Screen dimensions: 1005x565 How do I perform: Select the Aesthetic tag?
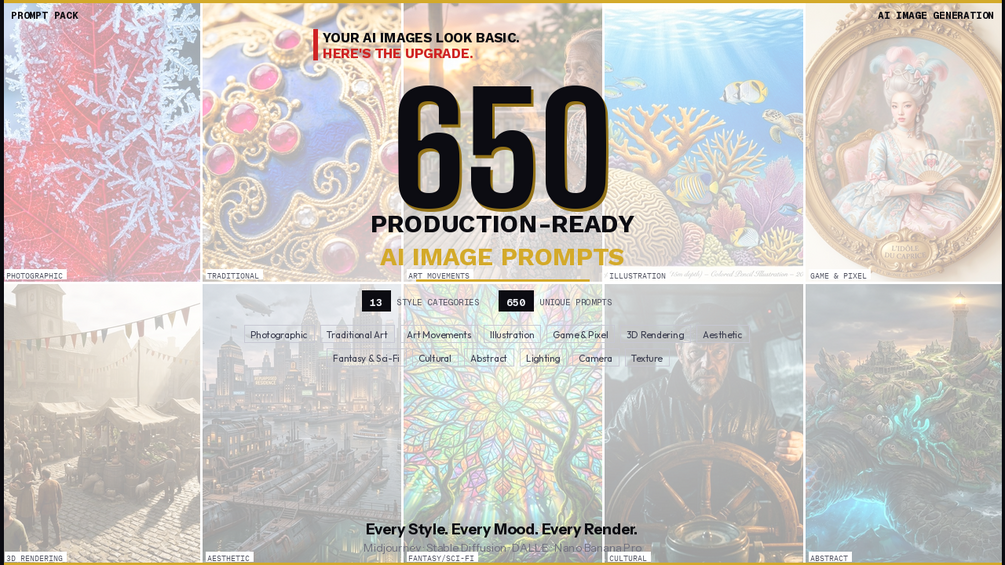(x=722, y=334)
